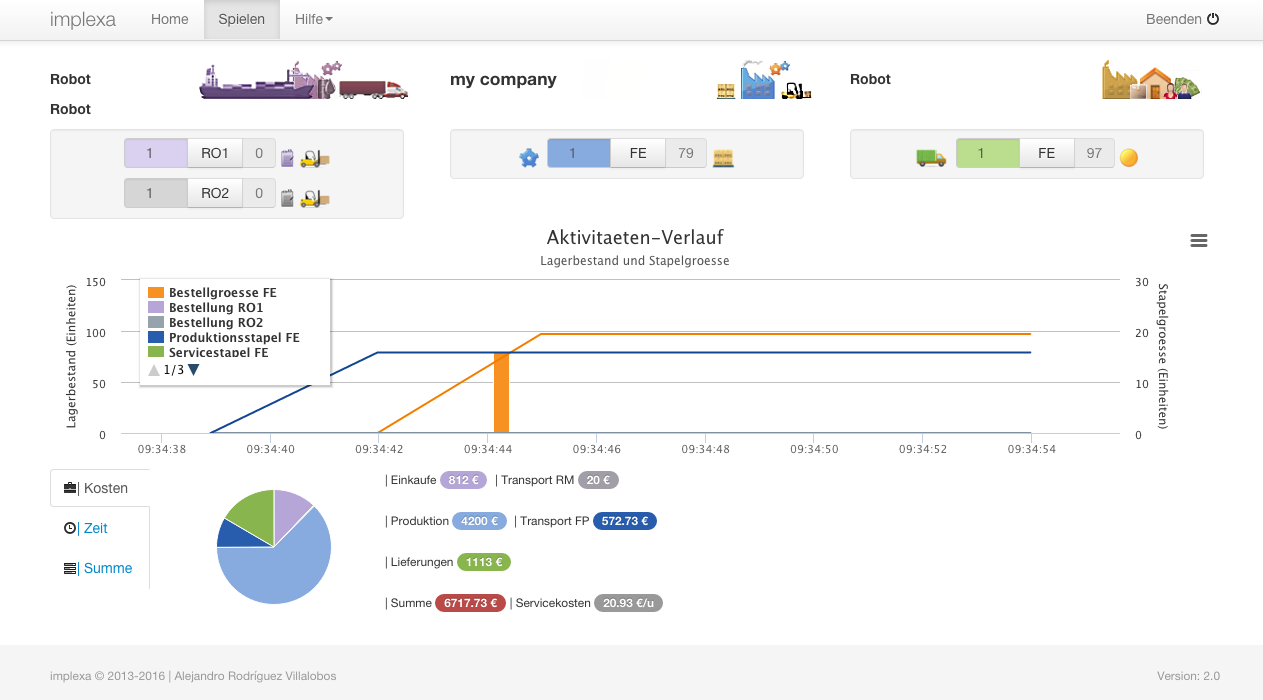1263x700 pixels.
Task: Click the clipboard icon in the RO1 row
Action: (288, 157)
